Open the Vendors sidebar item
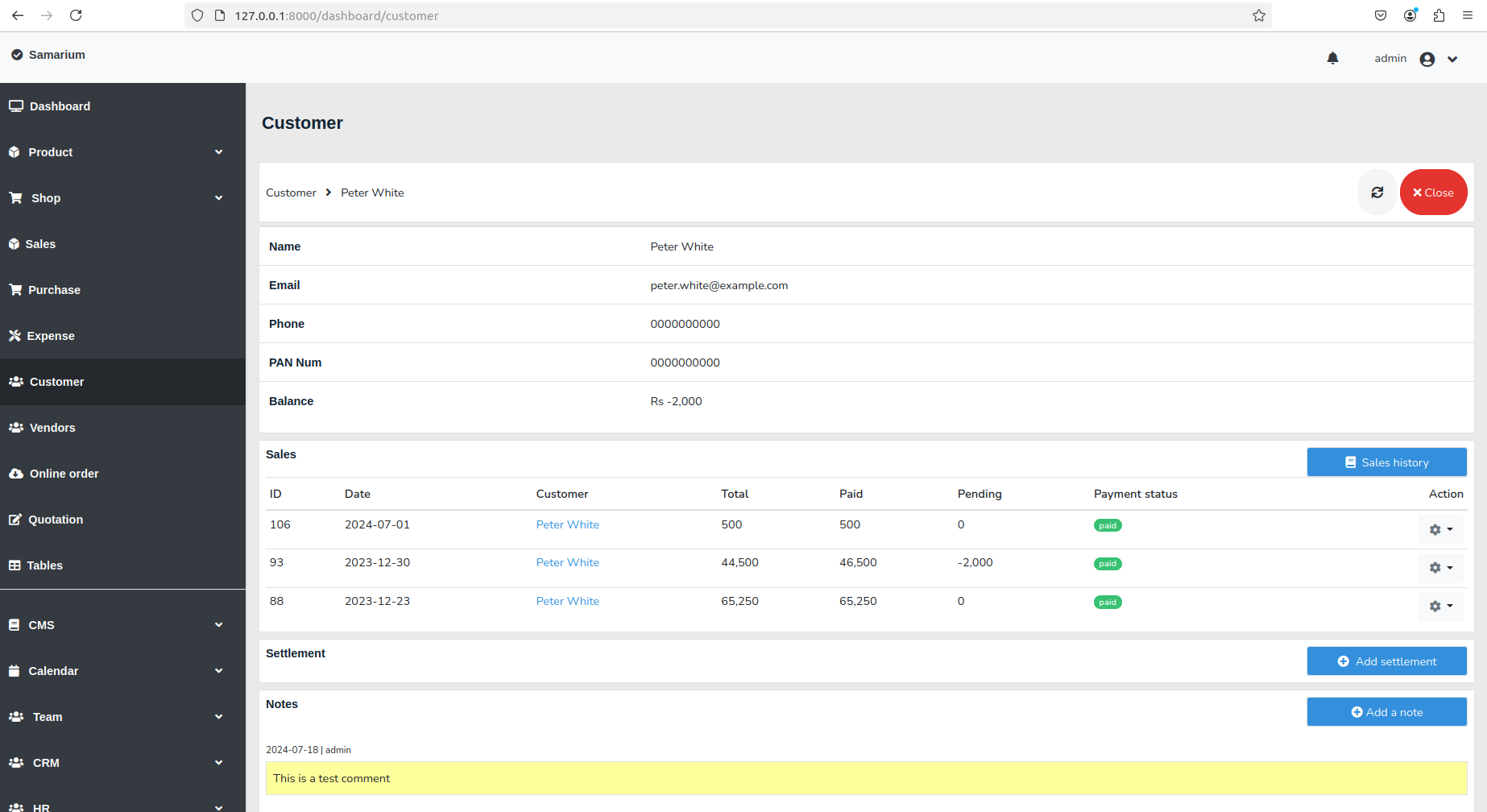The image size is (1487, 812). (122, 428)
